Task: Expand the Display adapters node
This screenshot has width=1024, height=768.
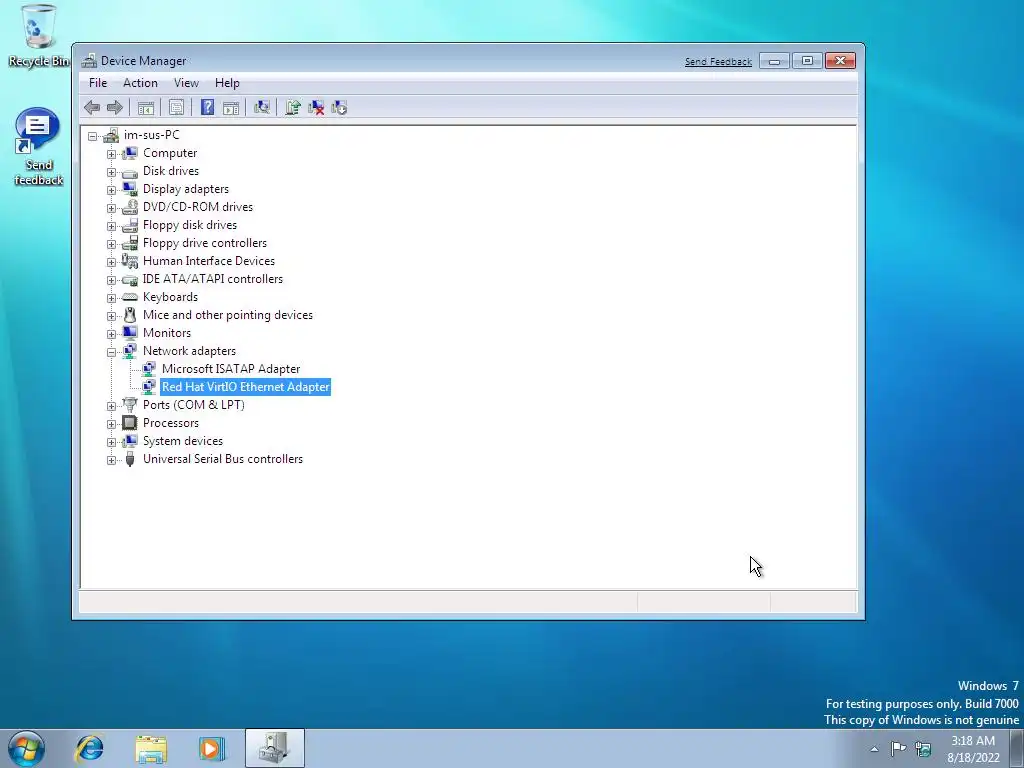Action: tap(111, 190)
